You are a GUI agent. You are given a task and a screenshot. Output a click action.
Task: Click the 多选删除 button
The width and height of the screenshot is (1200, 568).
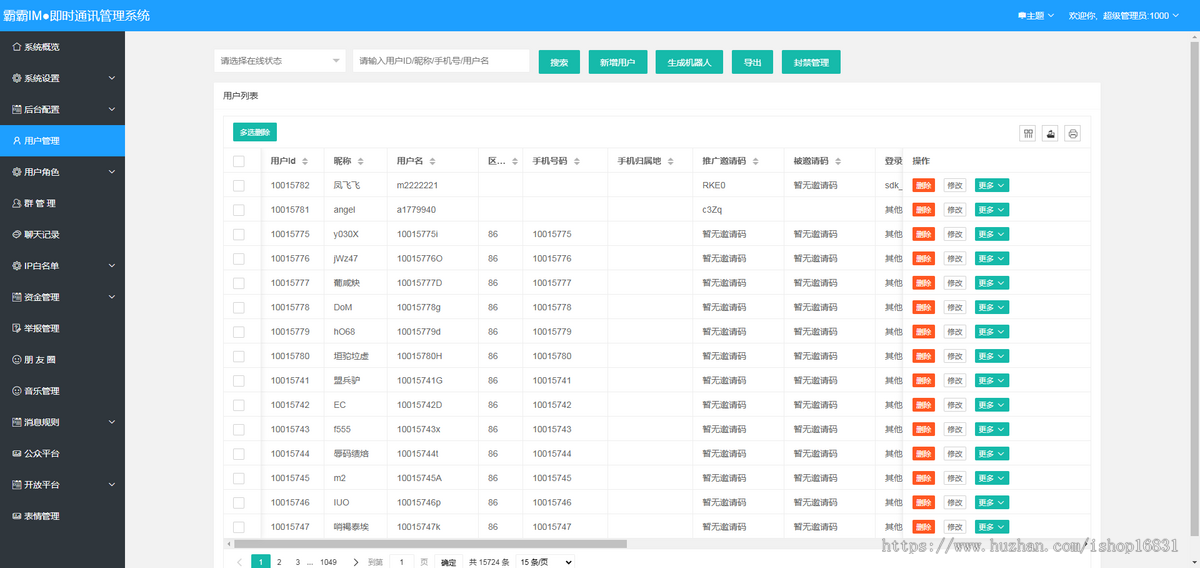(255, 132)
